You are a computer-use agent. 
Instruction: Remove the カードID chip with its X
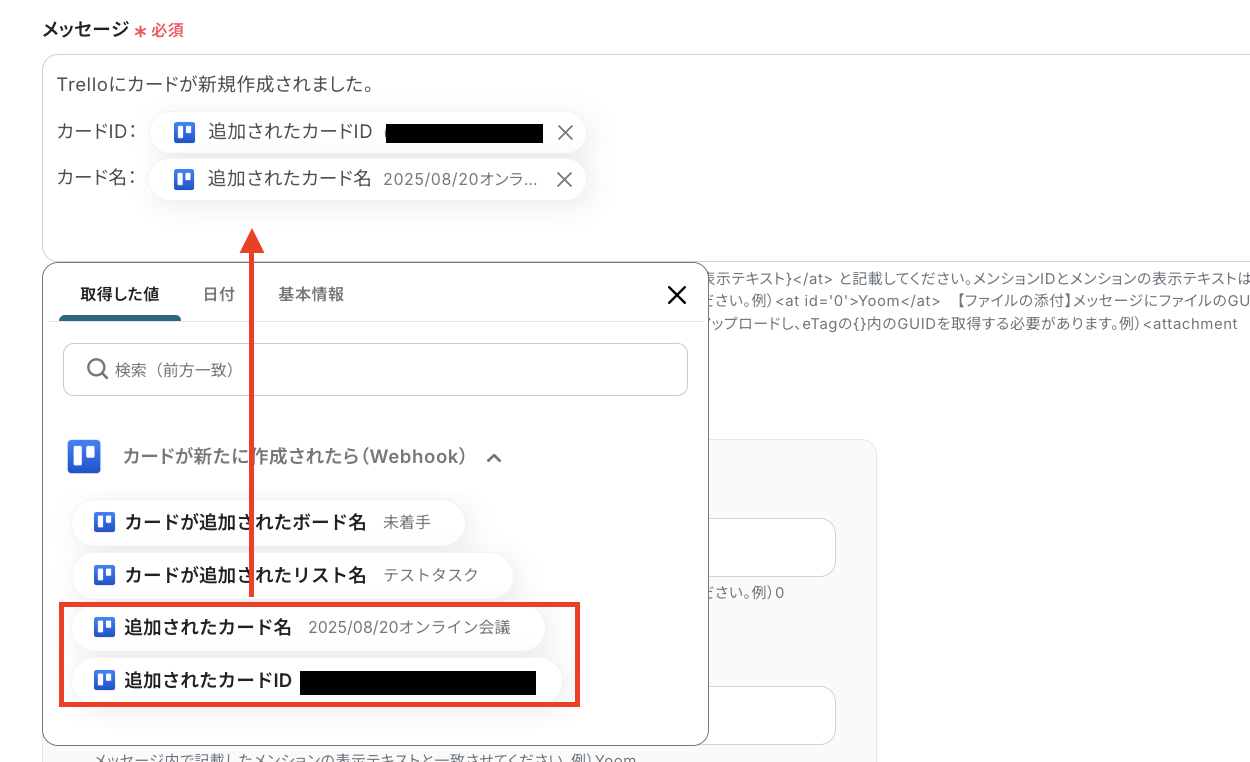coord(565,131)
